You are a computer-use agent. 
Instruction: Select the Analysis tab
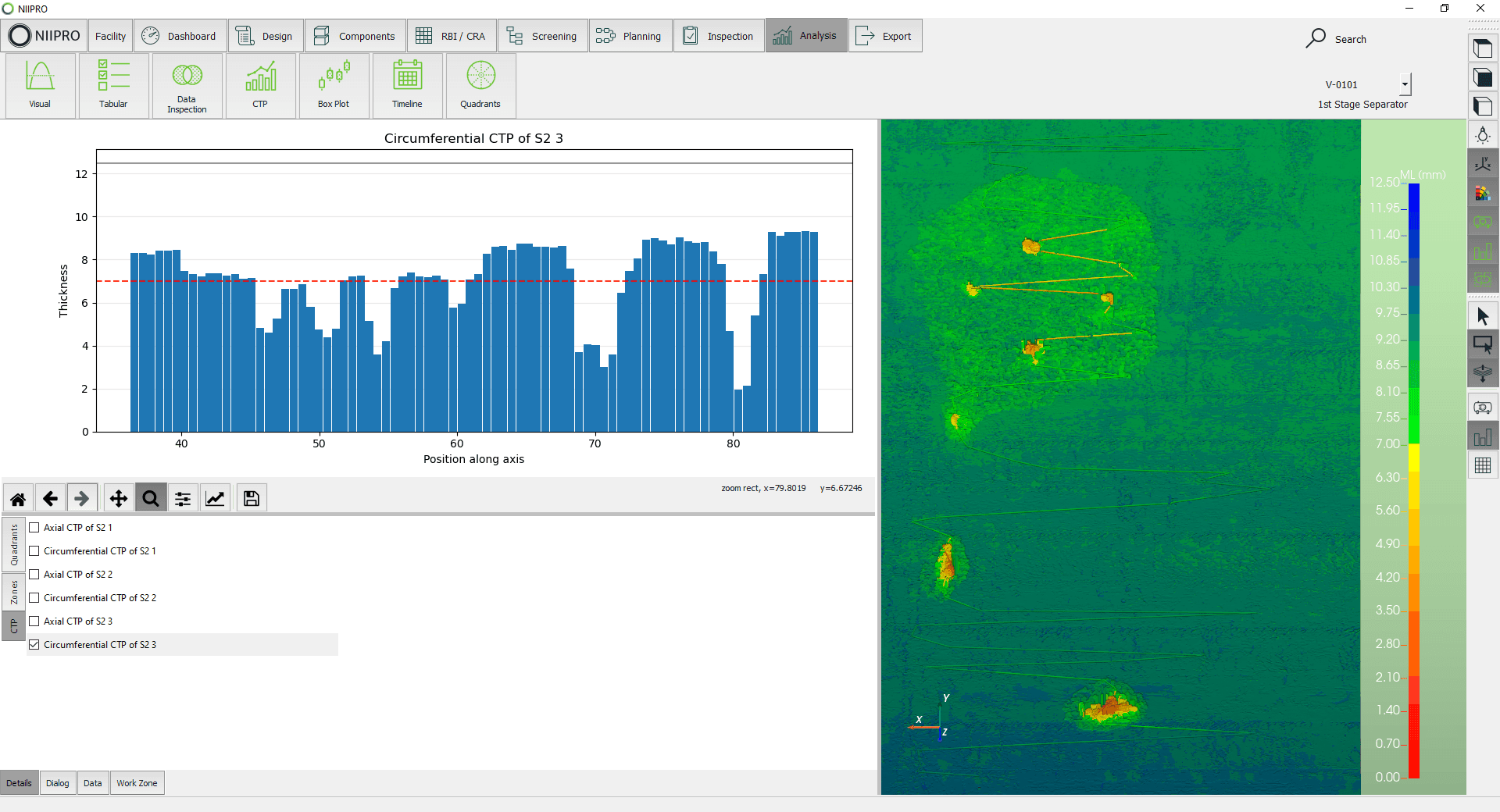pos(806,36)
